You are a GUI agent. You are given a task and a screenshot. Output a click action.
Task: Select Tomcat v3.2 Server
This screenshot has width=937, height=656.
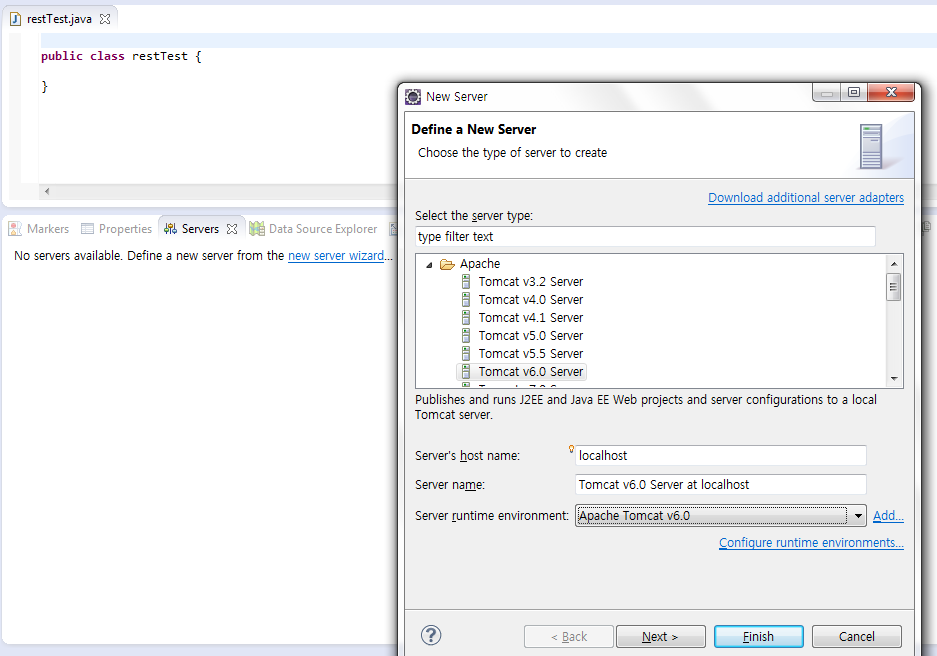point(530,282)
